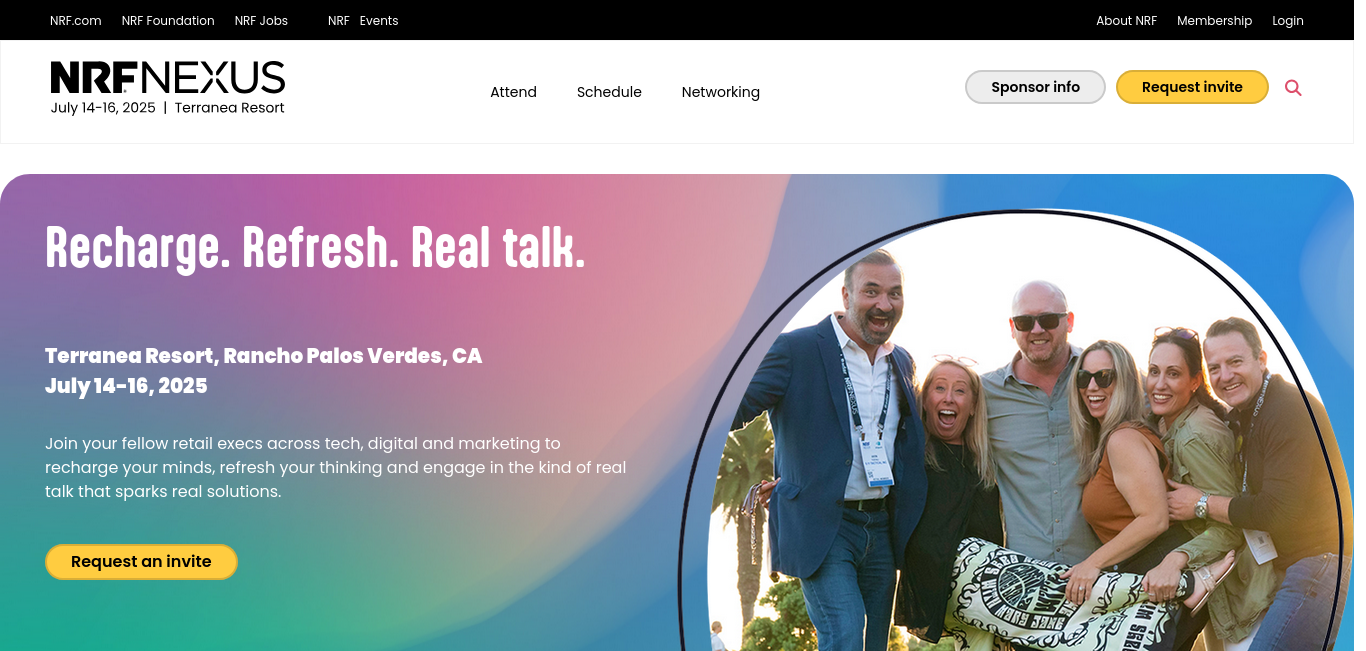Go to the NRF.com link
1366x651 pixels.
[x=76, y=20]
